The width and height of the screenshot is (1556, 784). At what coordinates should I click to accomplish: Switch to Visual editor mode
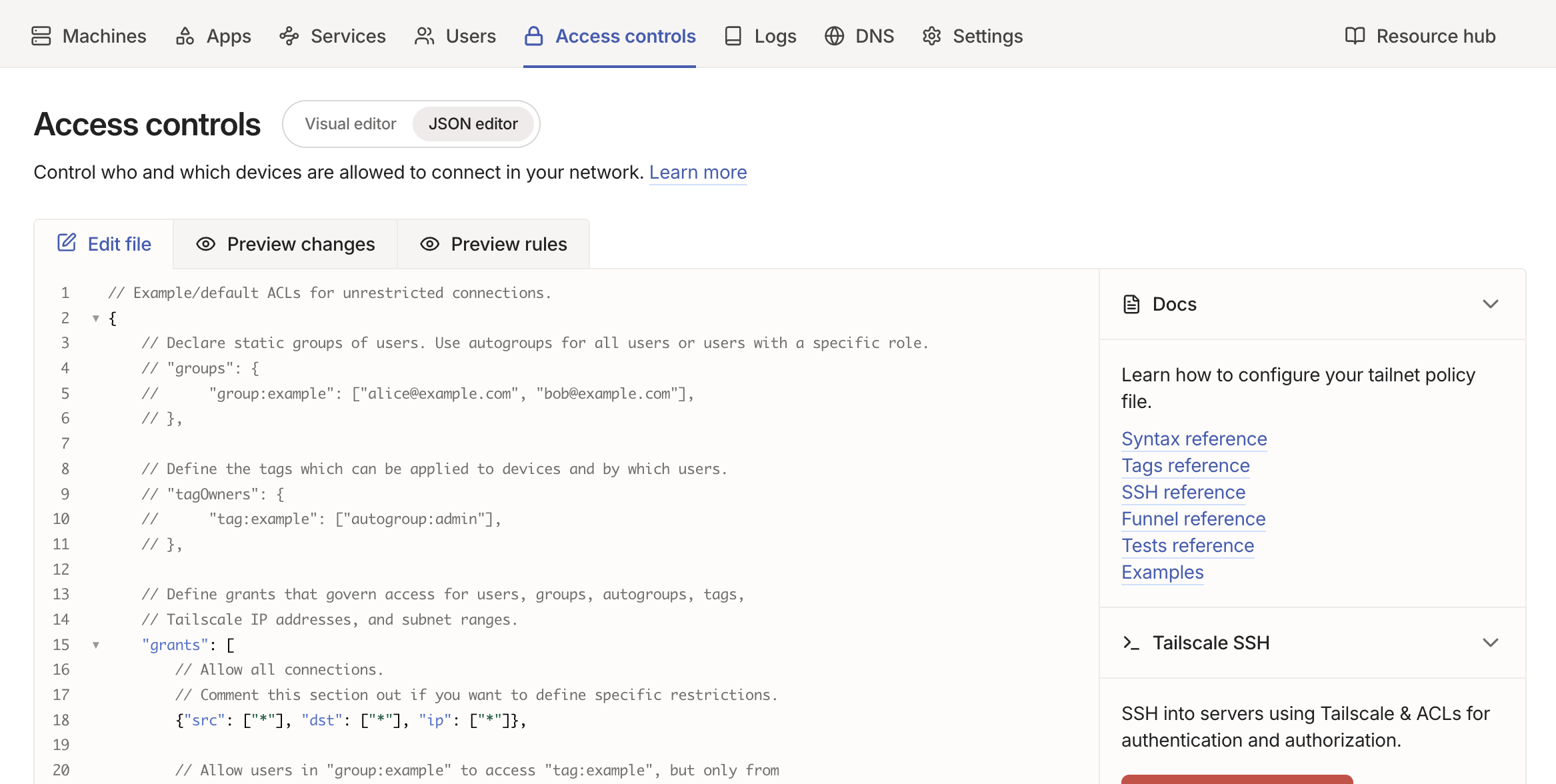click(351, 124)
